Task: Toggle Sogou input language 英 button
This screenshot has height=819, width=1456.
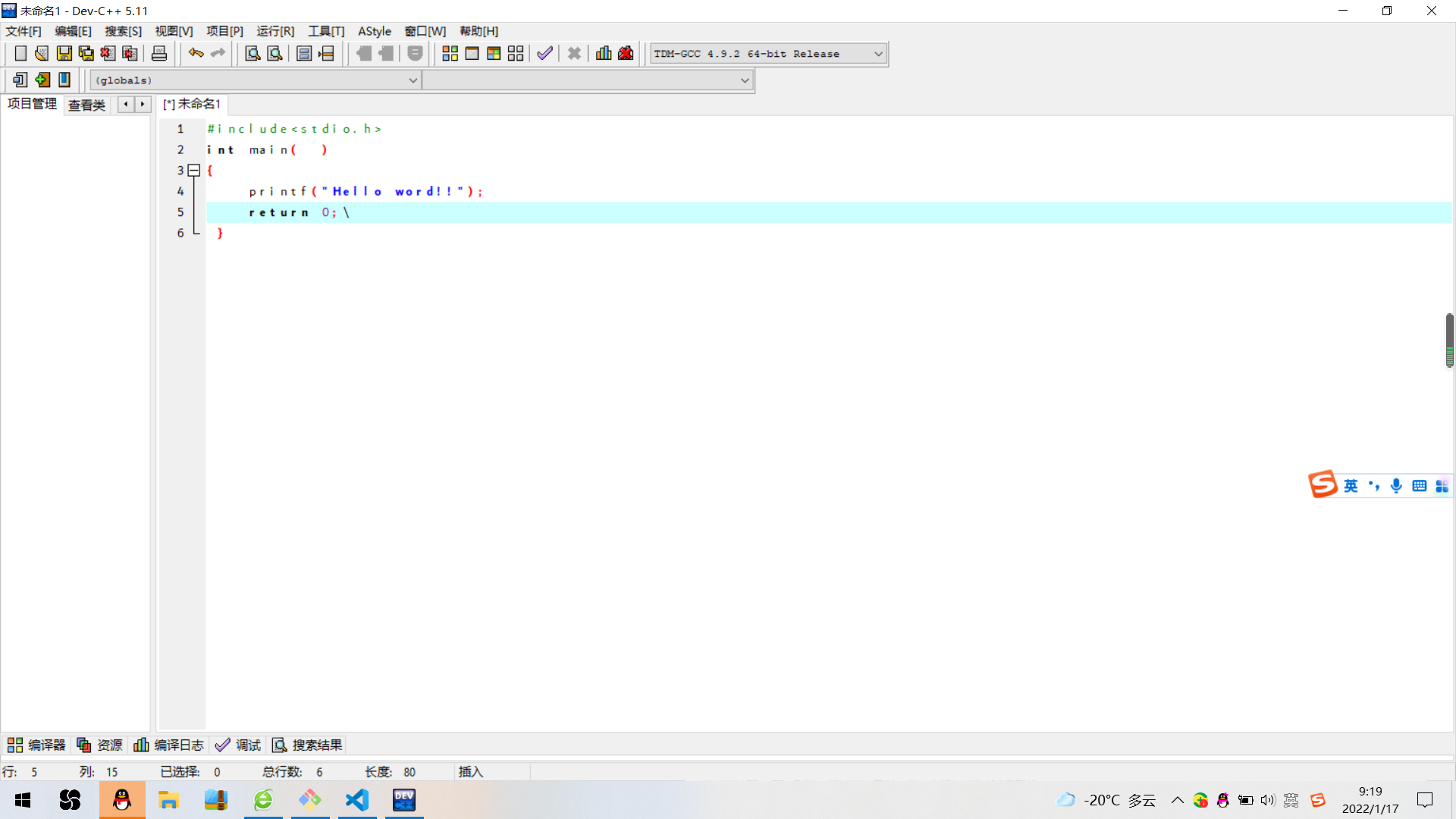Action: pyautogui.click(x=1351, y=486)
